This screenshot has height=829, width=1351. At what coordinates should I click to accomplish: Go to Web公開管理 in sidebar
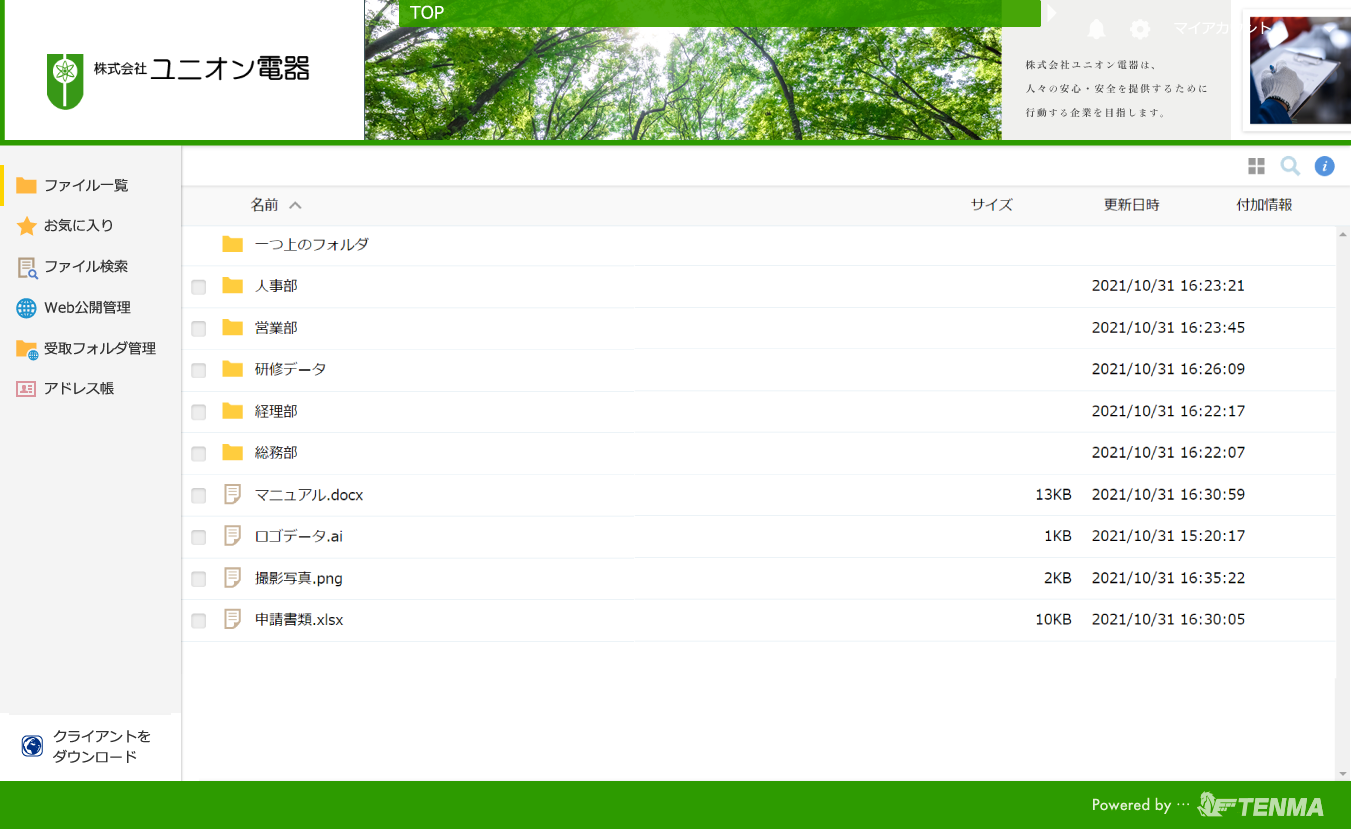(87, 308)
